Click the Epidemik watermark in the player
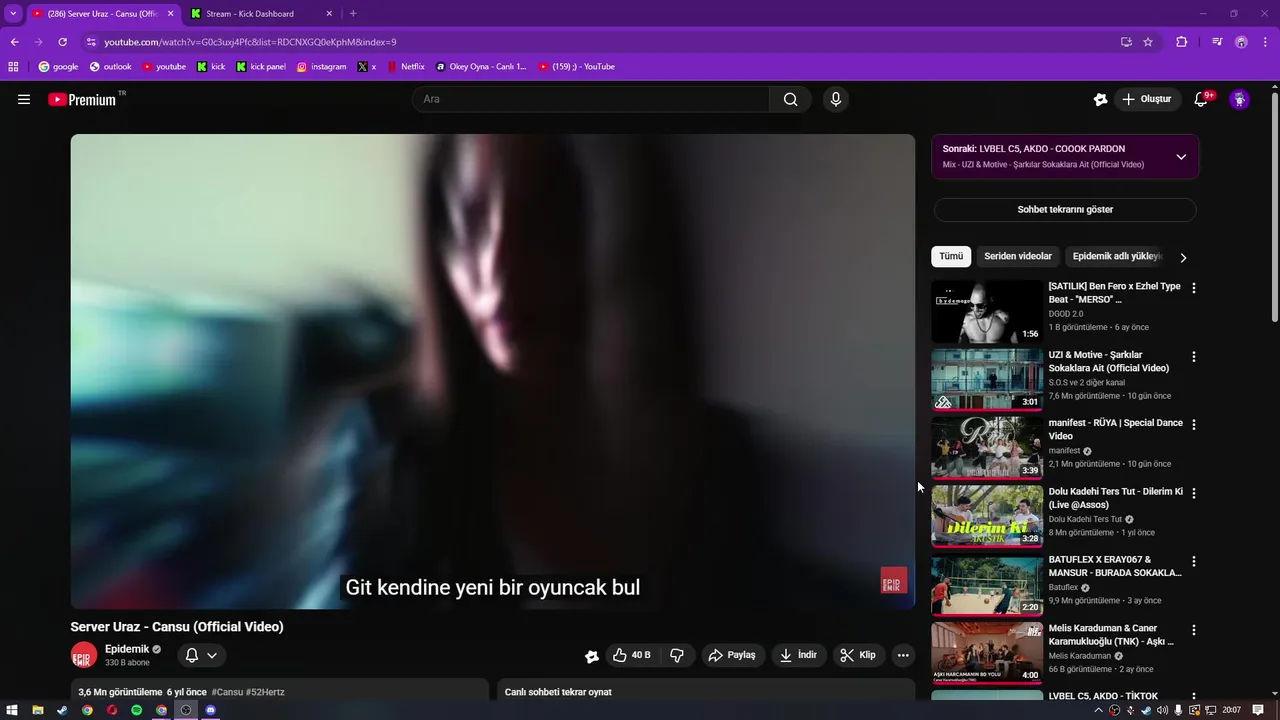This screenshot has width=1280, height=720. click(893, 580)
